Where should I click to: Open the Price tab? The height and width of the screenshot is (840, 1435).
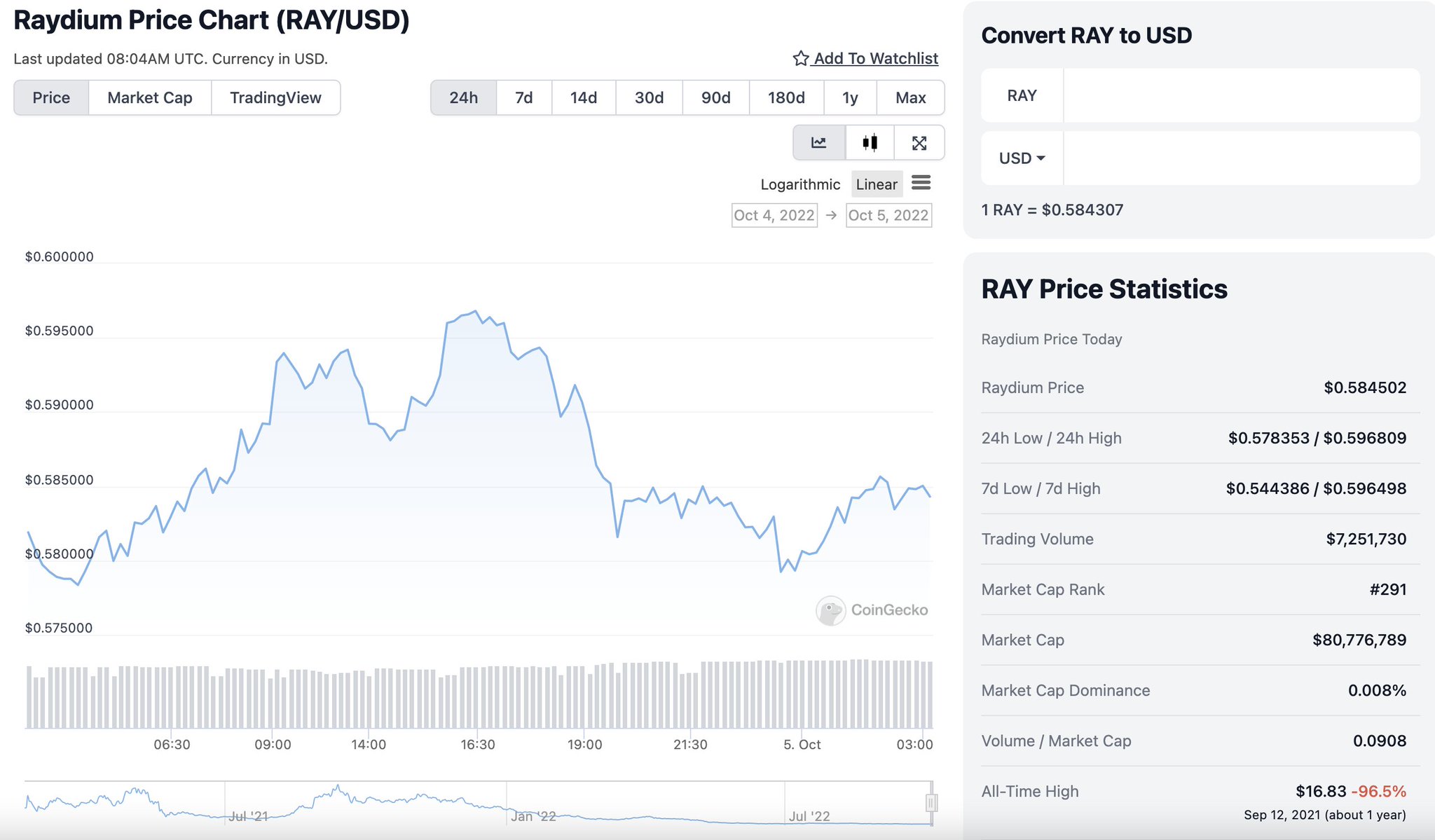coord(51,97)
